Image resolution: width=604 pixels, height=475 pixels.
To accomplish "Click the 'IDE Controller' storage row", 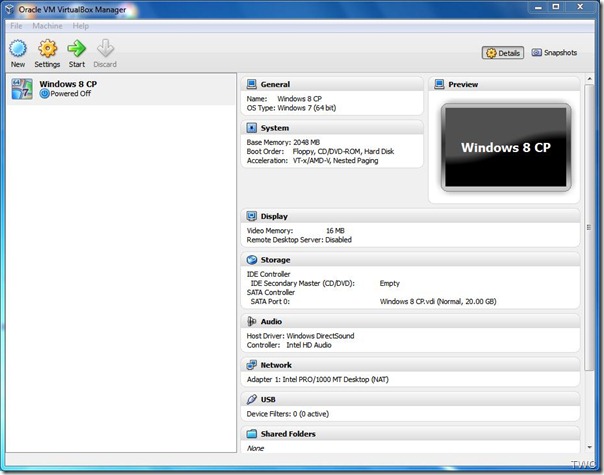I will (x=268, y=274).
